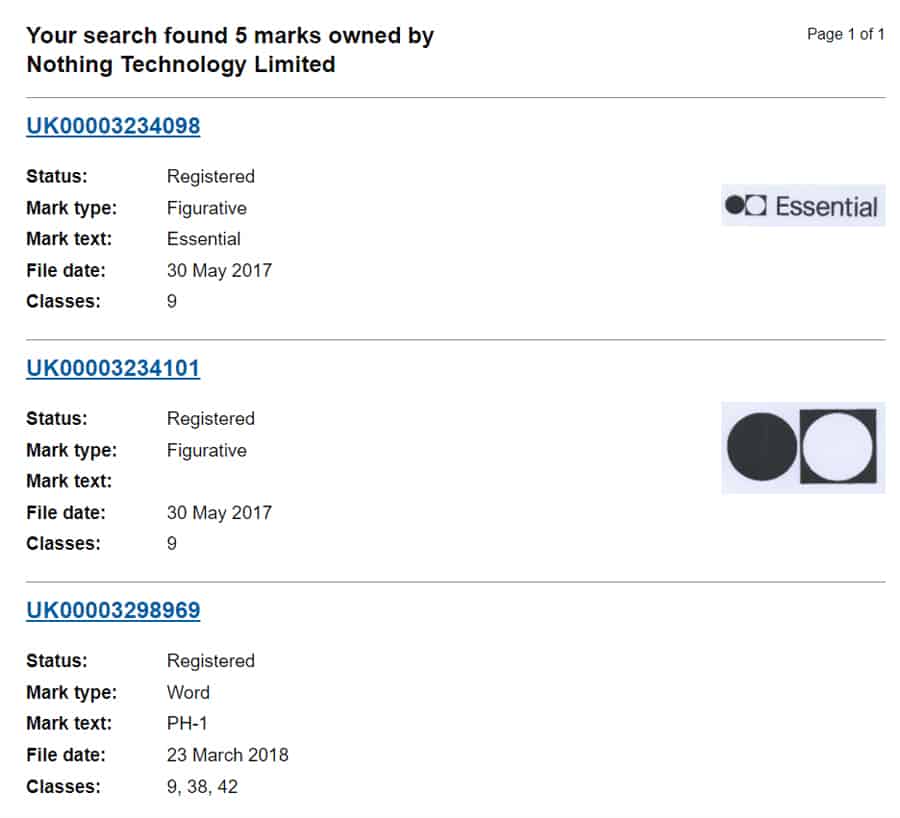
Task: Click the Essential logo thumbnail image
Action: [x=802, y=206]
